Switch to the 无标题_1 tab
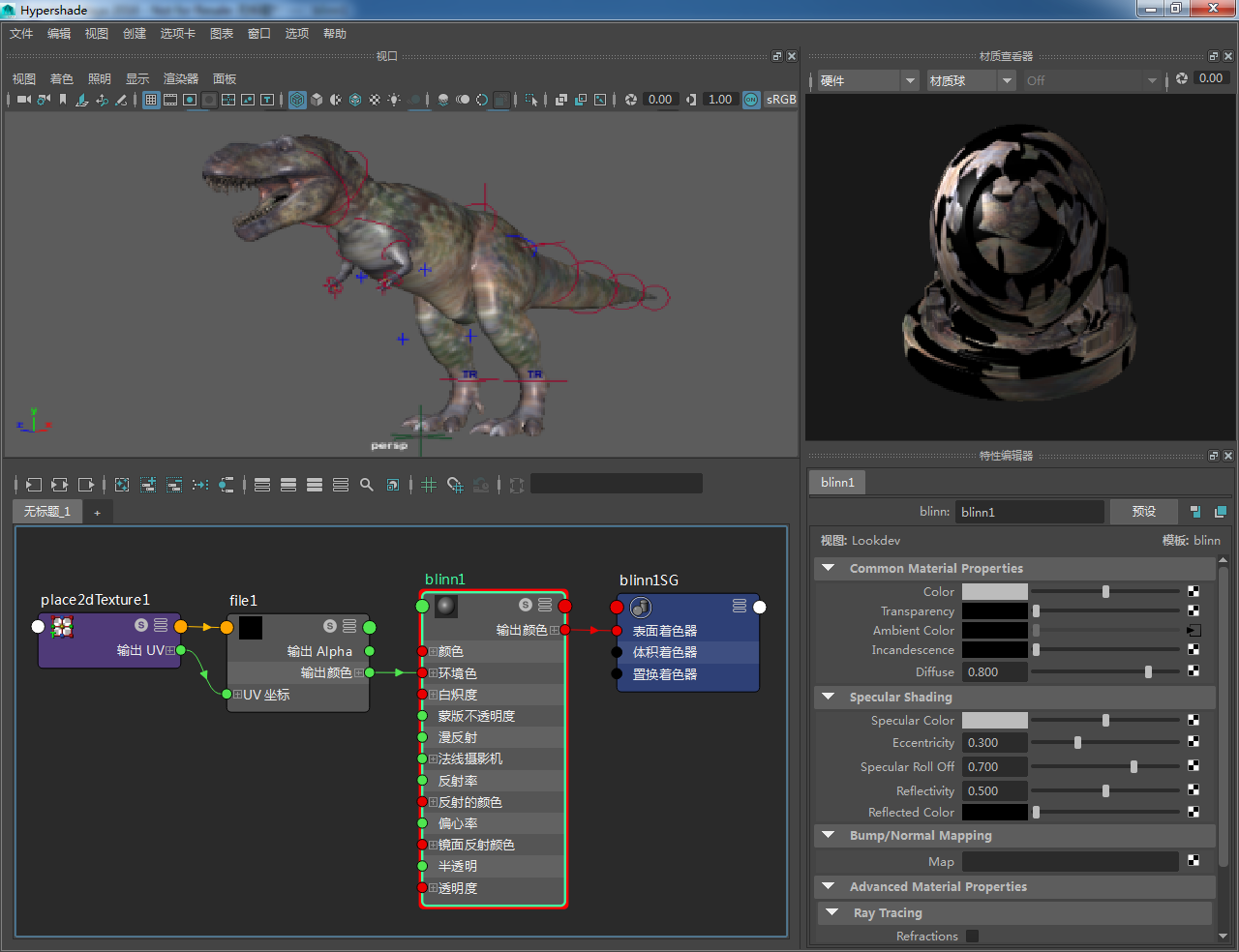Viewport: 1239px width, 952px height. point(47,512)
